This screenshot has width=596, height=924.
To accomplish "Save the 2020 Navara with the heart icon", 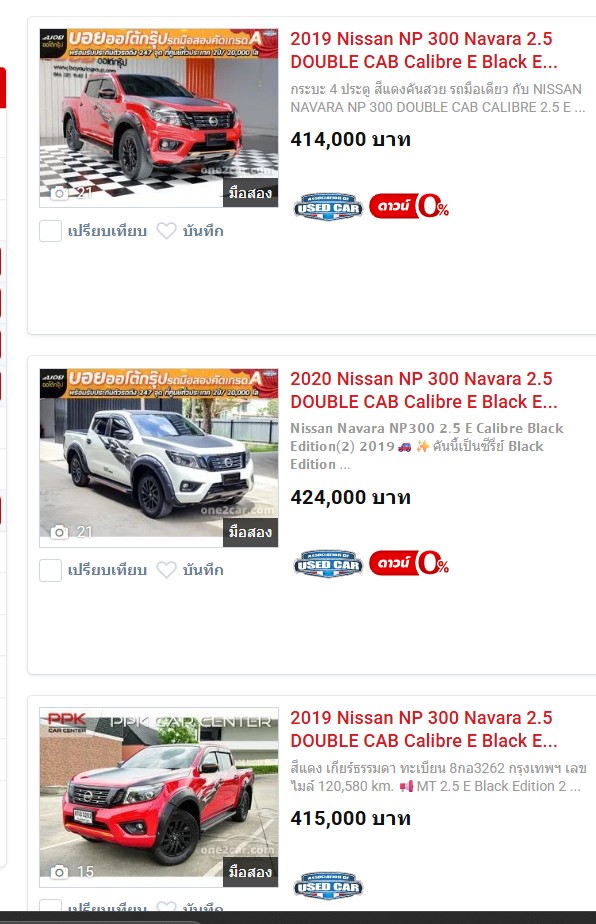I will coord(166,570).
